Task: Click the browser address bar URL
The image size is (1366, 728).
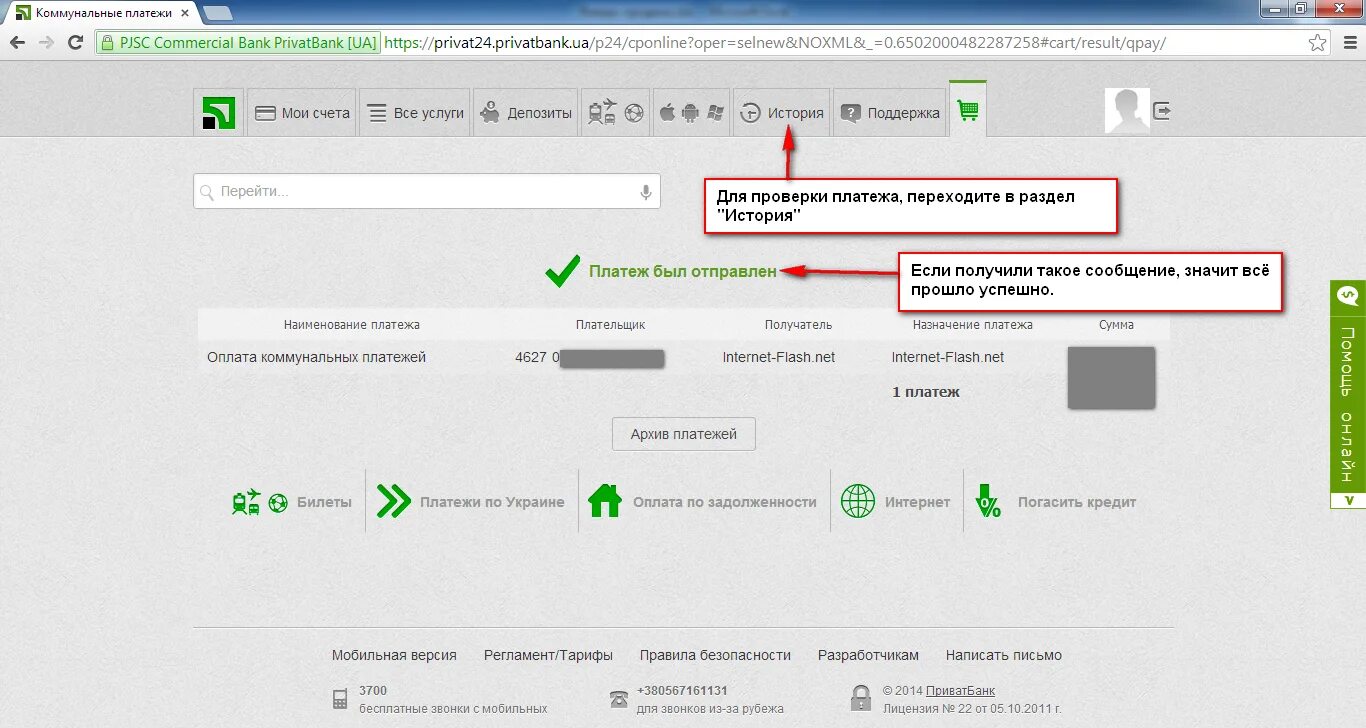Action: [x=775, y=43]
